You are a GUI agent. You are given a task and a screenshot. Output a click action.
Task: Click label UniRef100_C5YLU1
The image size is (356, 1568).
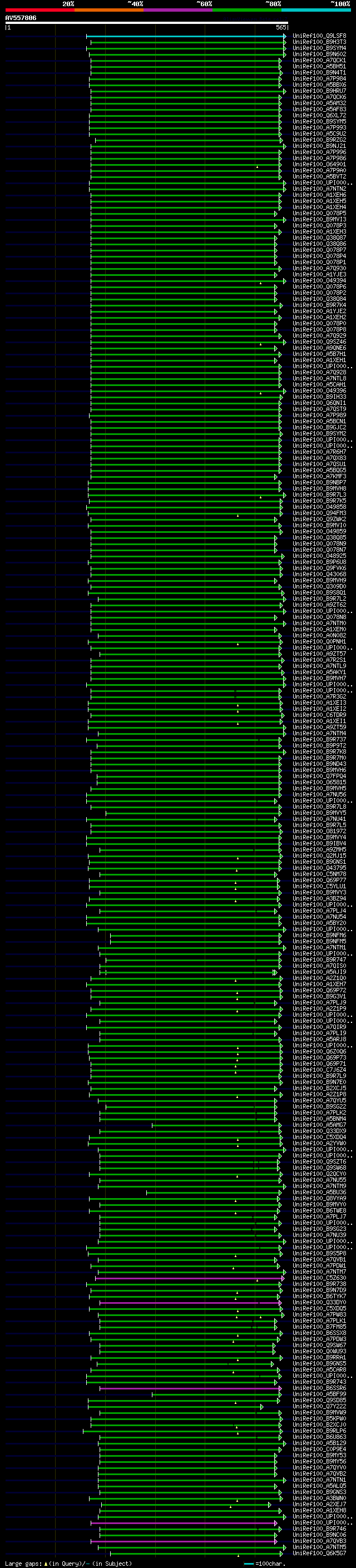pos(319,886)
